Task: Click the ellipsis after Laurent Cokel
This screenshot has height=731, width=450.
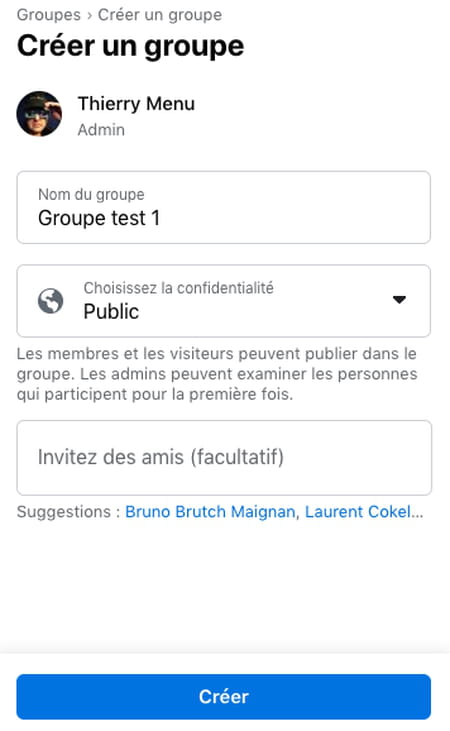Action: click(x=417, y=515)
